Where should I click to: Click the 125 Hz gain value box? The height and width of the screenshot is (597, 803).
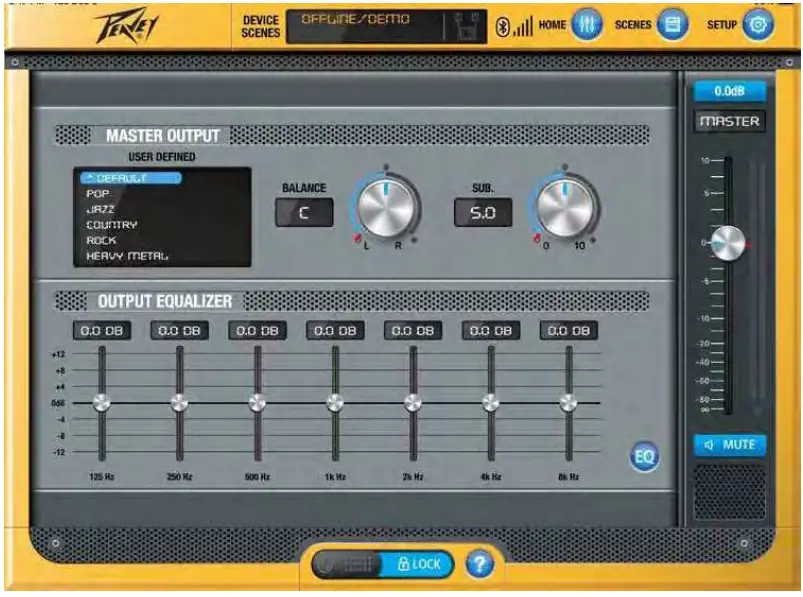tap(101, 331)
